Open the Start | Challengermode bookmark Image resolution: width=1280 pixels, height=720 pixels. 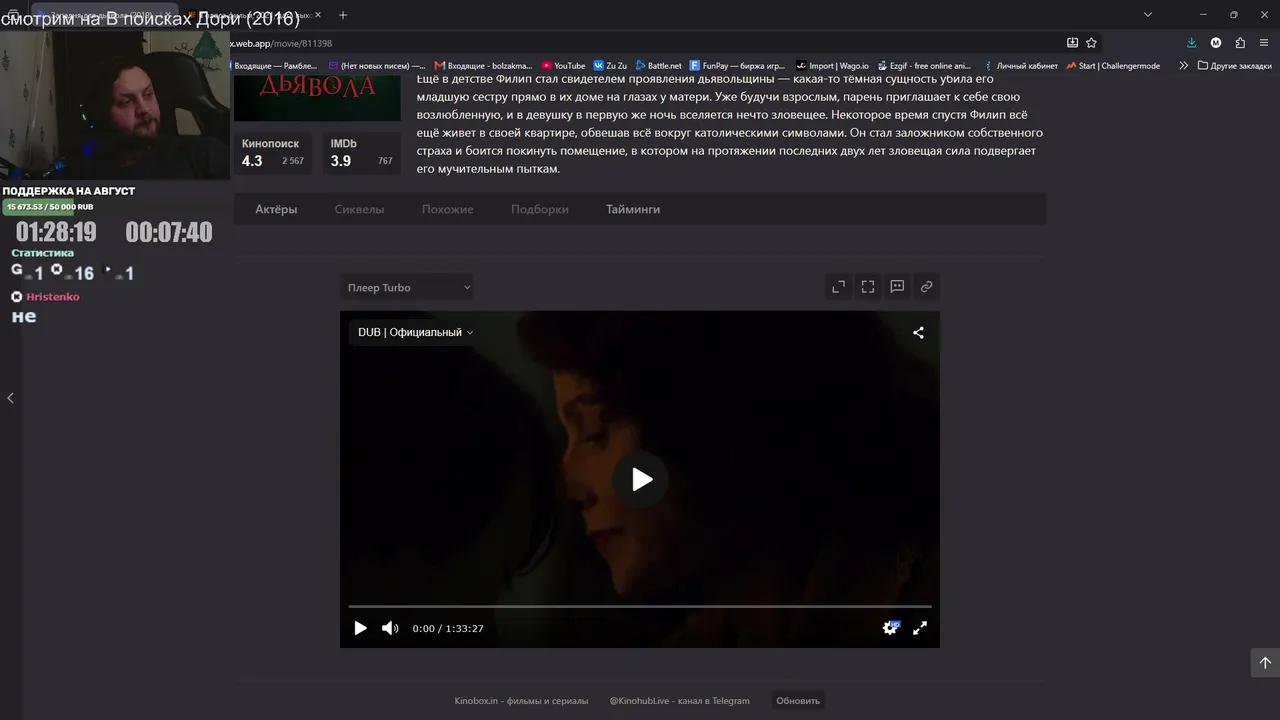[x=1113, y=66]
